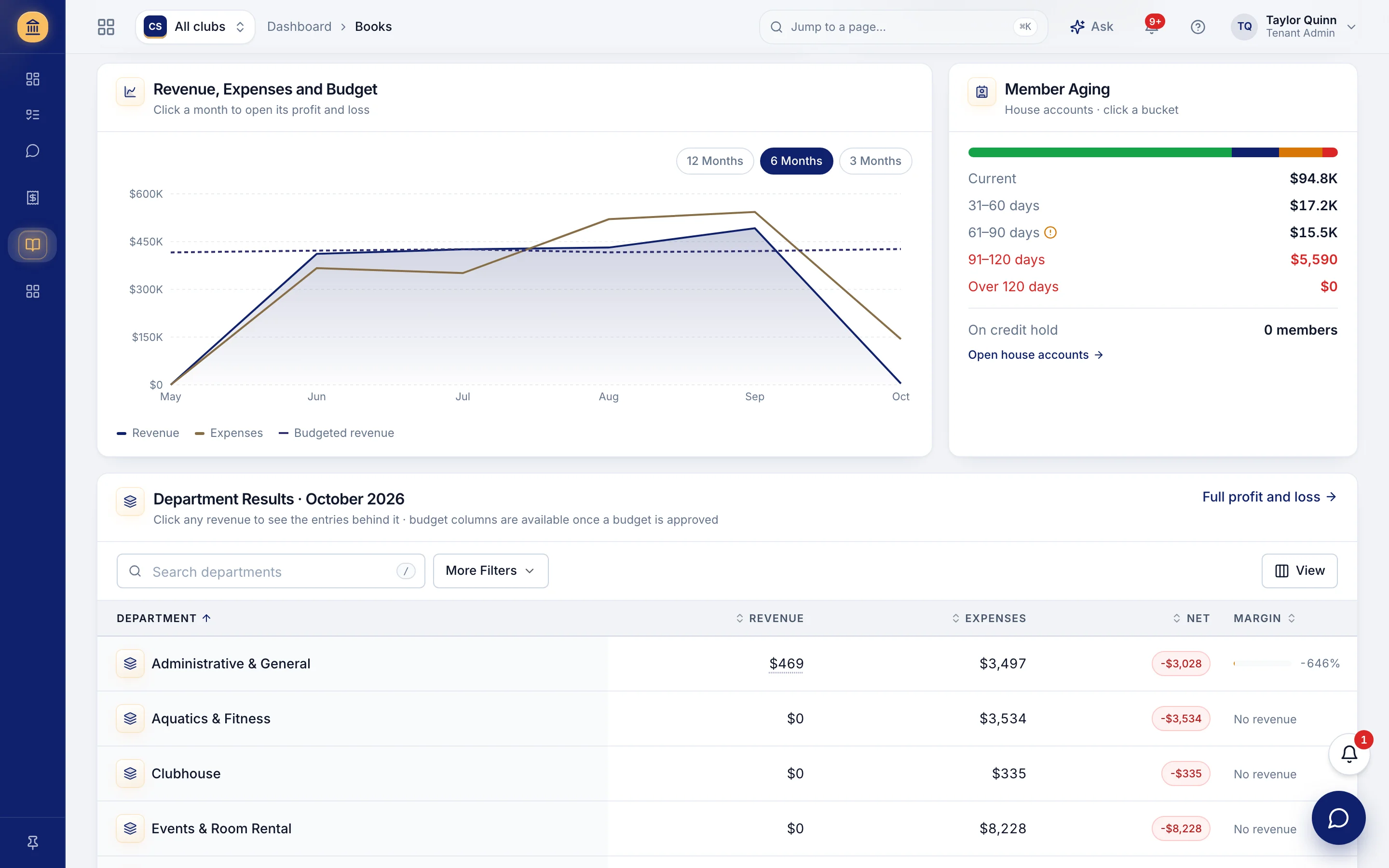Sort by Net column header
Image resolution: width=1389 pixels, height=868 pixels.
[1191, 618]
